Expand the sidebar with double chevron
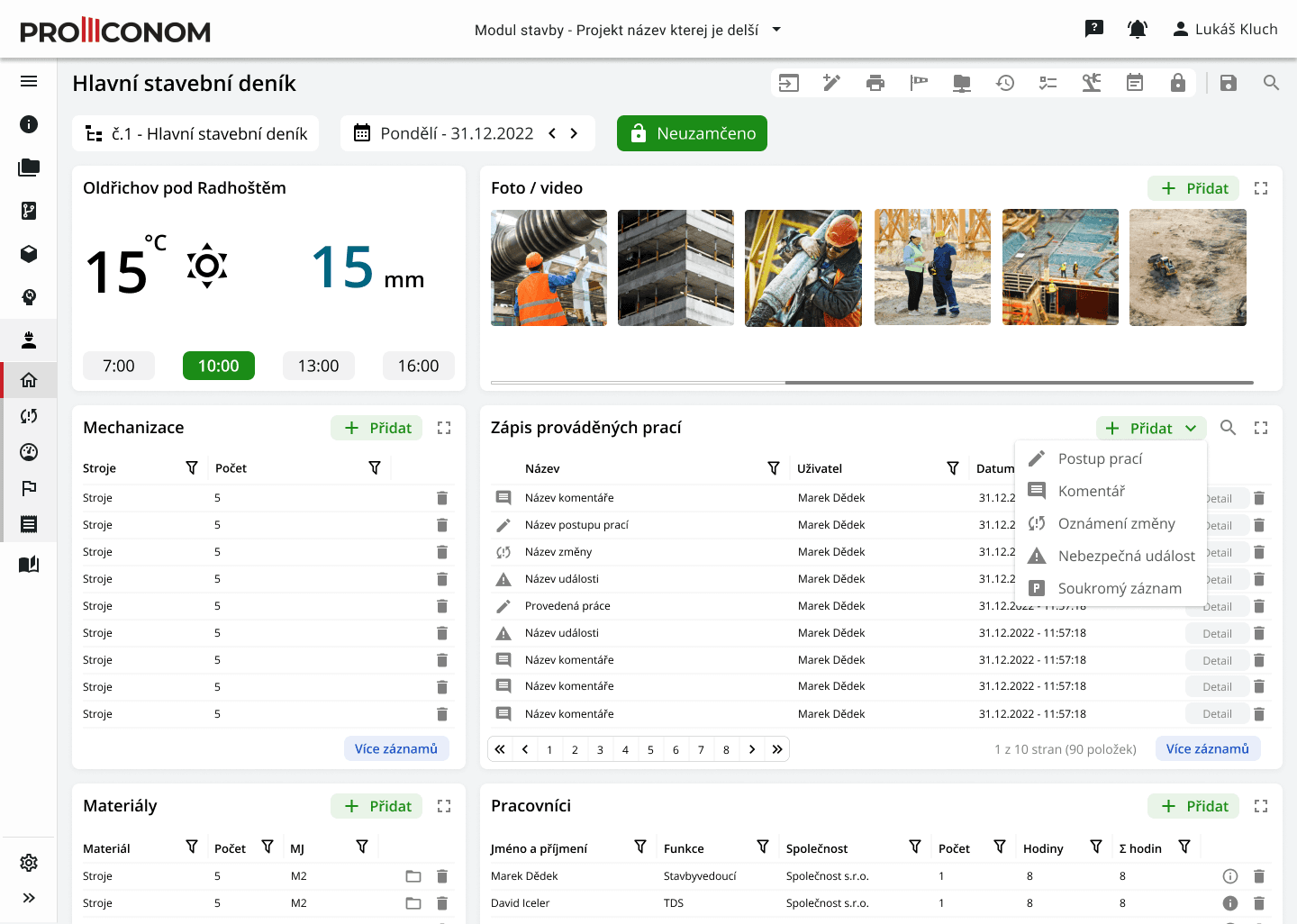 point(29,898)
